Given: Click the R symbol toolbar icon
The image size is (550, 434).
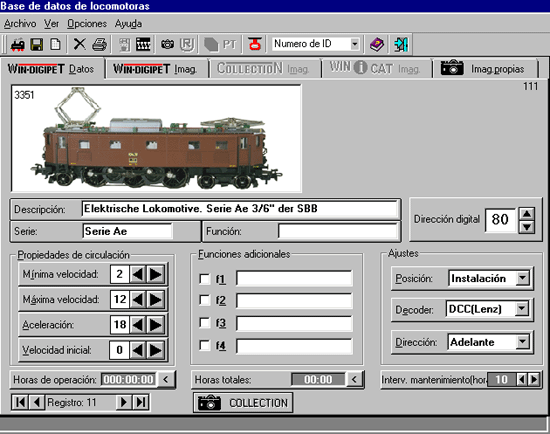Looking at the screenshot, I should pos(187,45).
